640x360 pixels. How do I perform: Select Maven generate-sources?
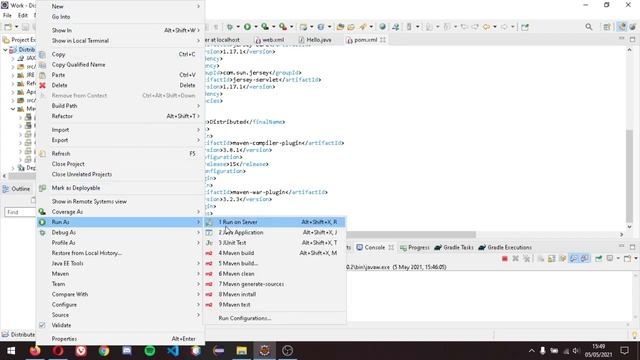click(x=275, y=284)
